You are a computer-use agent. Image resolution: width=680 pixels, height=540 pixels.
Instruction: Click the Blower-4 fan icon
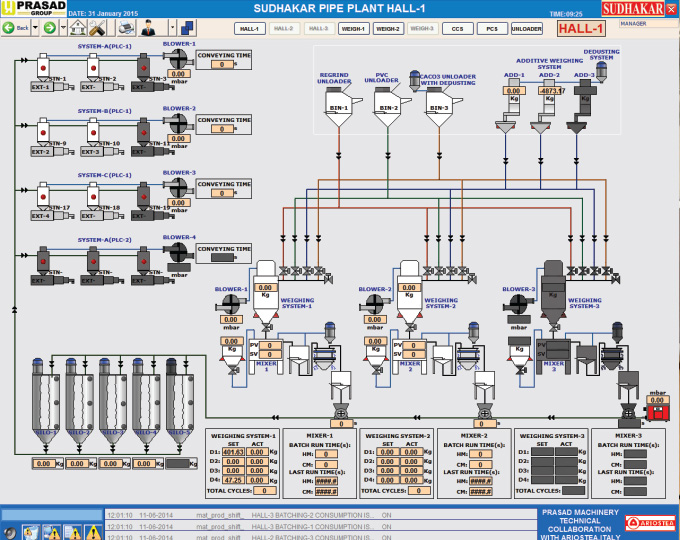(x=177, y=252)
